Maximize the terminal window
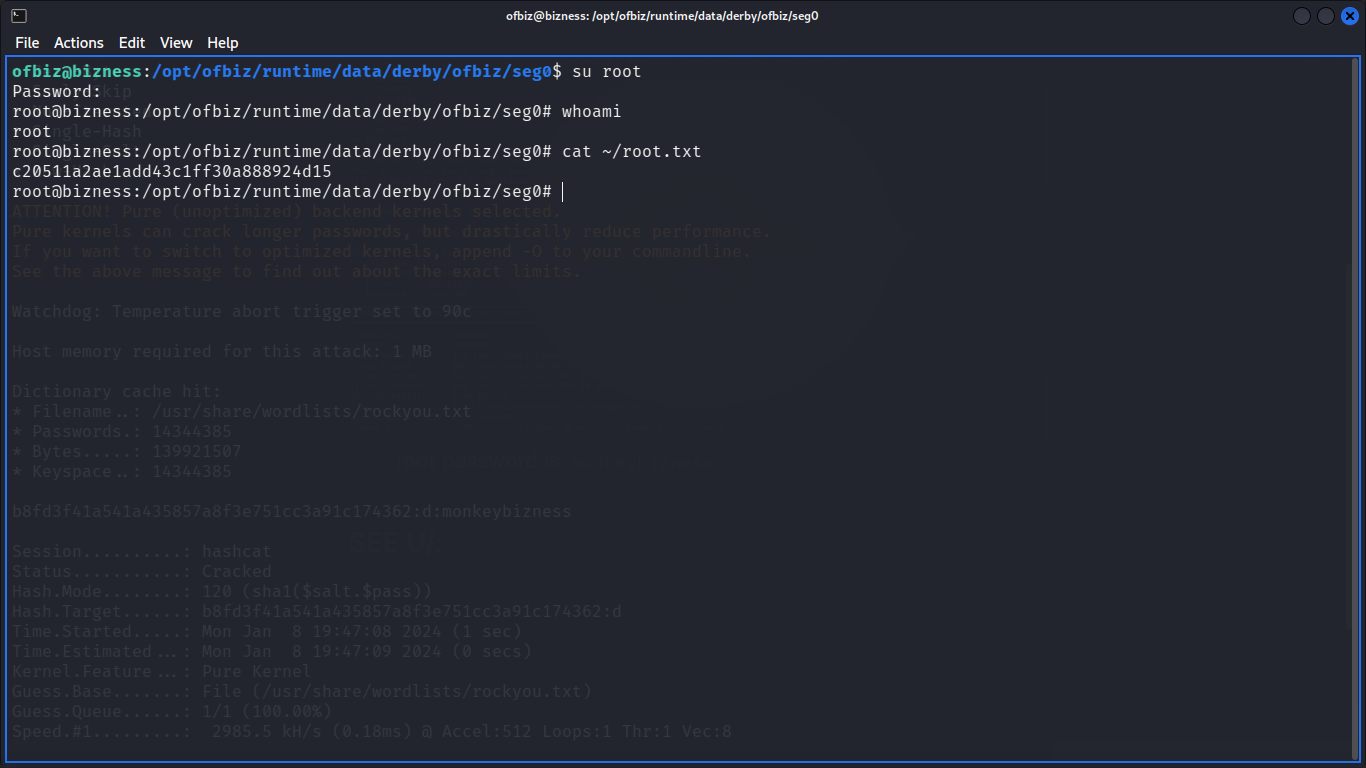This screenshot has height=768, width=1366. pos(1326,16)
